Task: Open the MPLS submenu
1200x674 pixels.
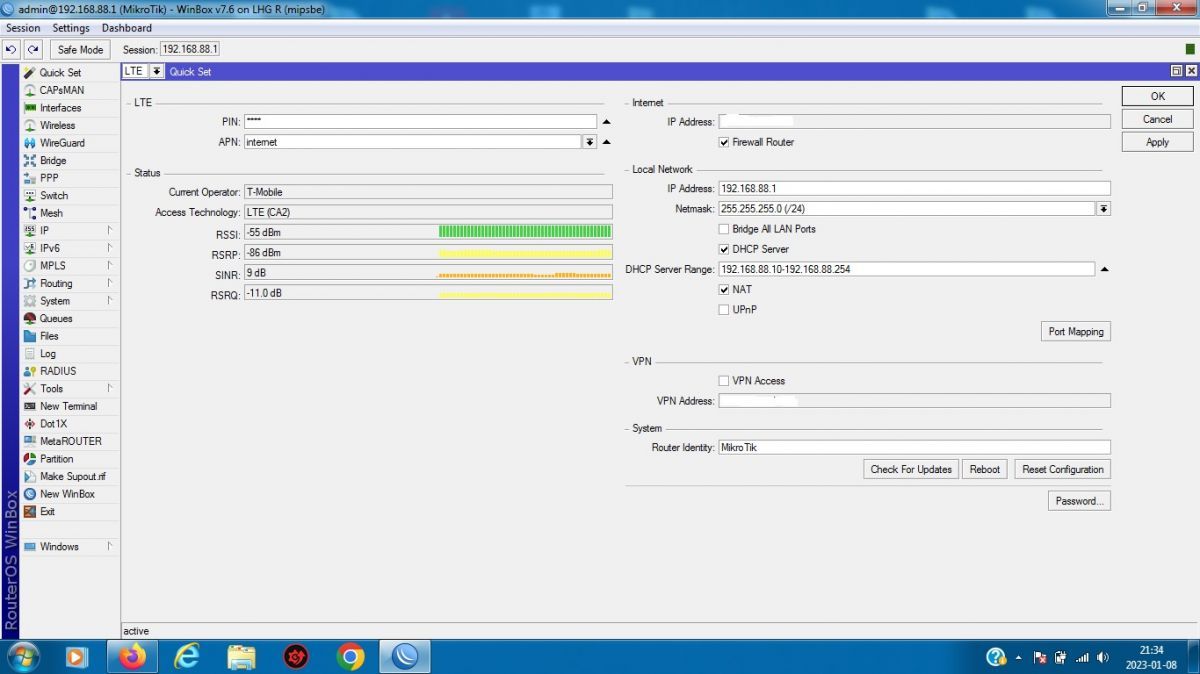Action: (x=68, y=266)
